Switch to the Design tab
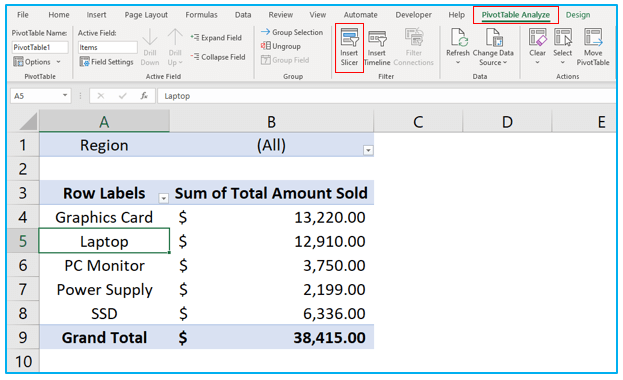 tap(578, 15)
